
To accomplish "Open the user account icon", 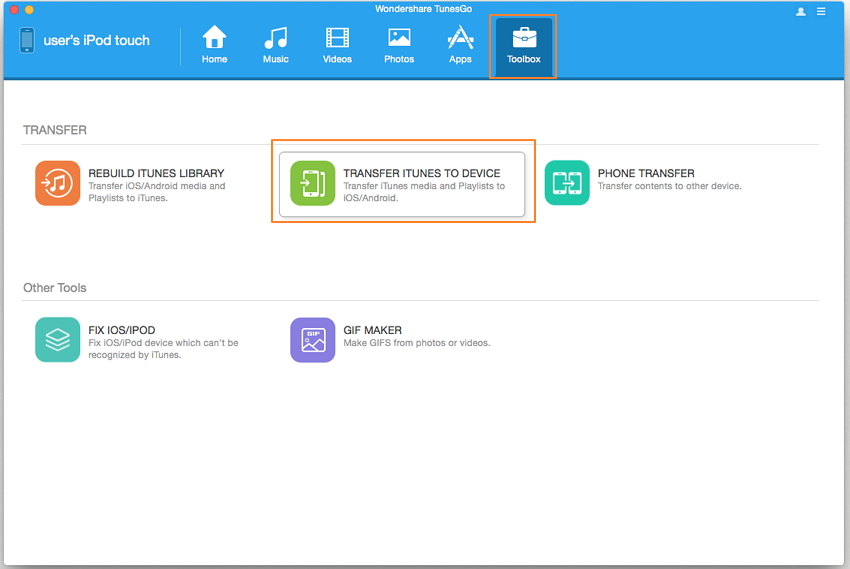I will 801,12.
